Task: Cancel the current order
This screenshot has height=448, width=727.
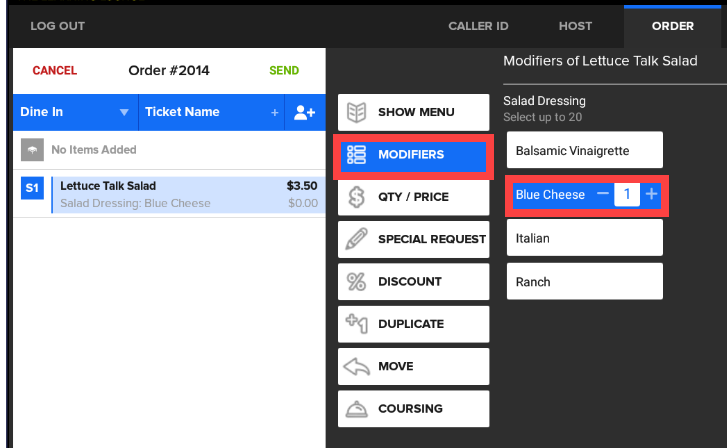Action: (x=54, y=71)
